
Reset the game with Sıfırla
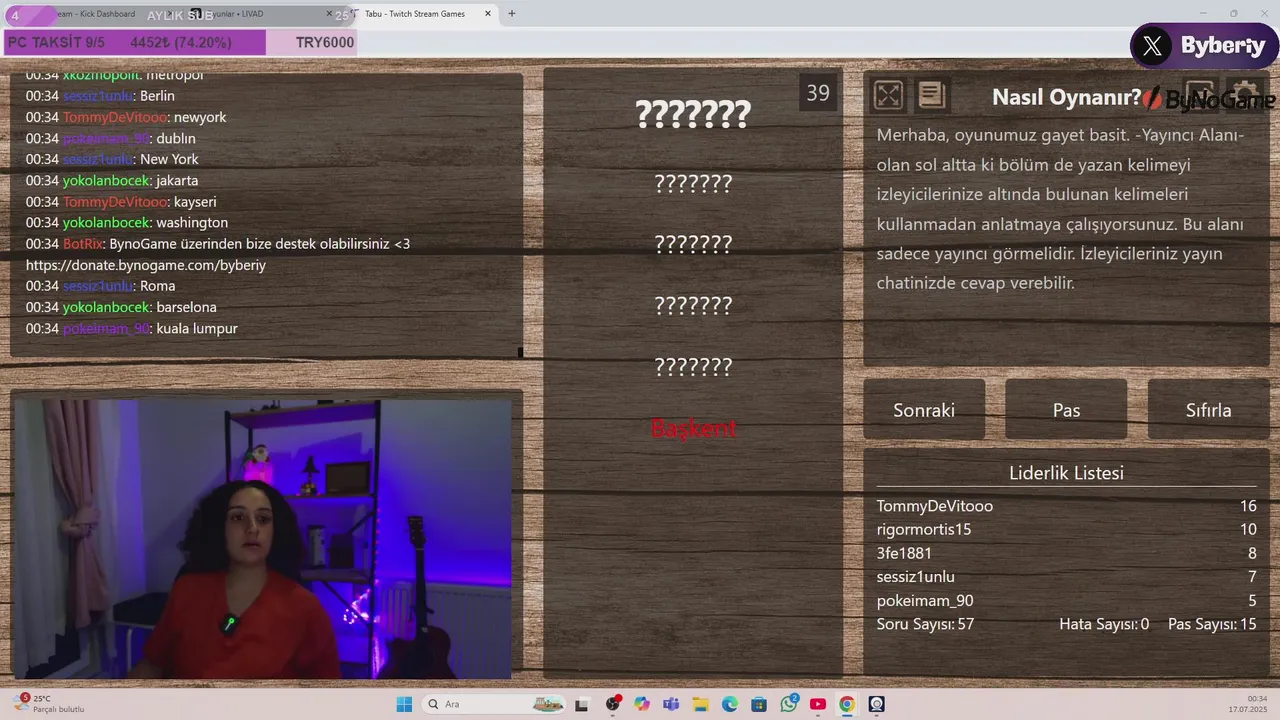point(1208,410)
